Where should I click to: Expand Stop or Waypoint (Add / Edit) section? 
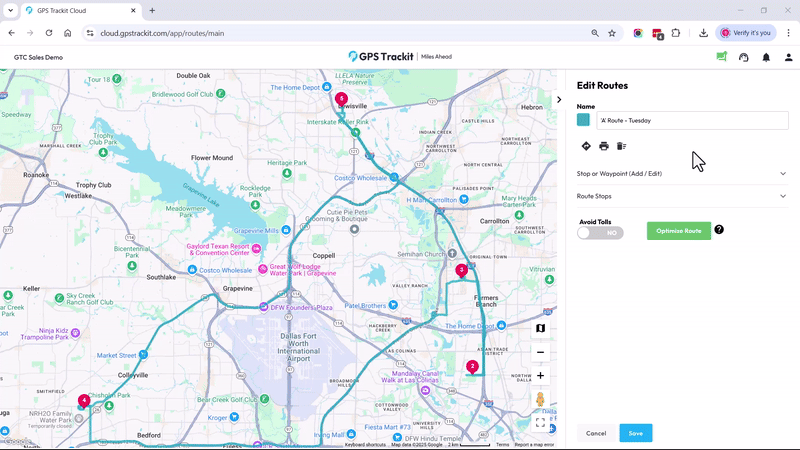682,173
